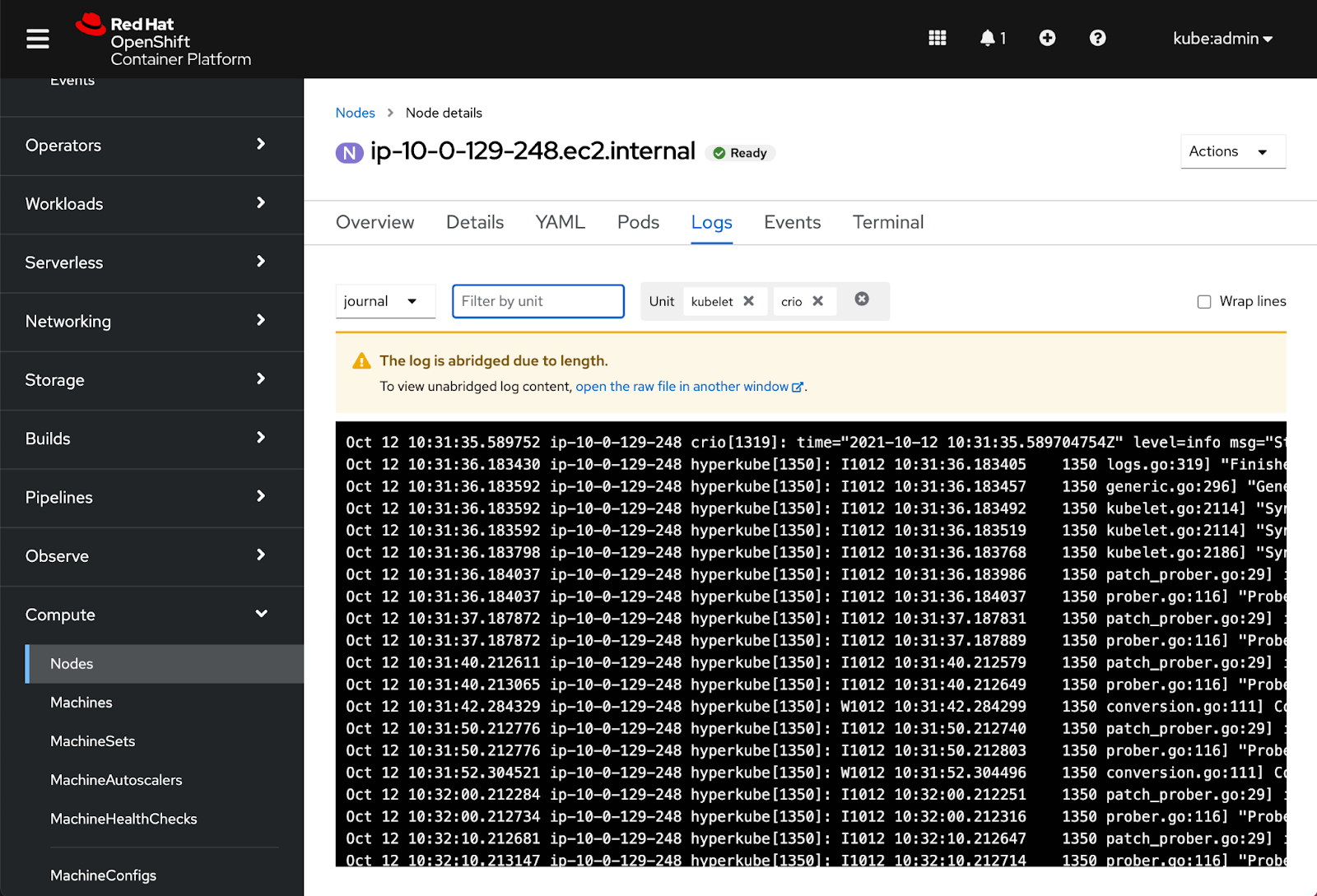Open the hamburger navigation menu
Image resolution: width=1317 pixels, height=896 pixels.
point(38,39)
